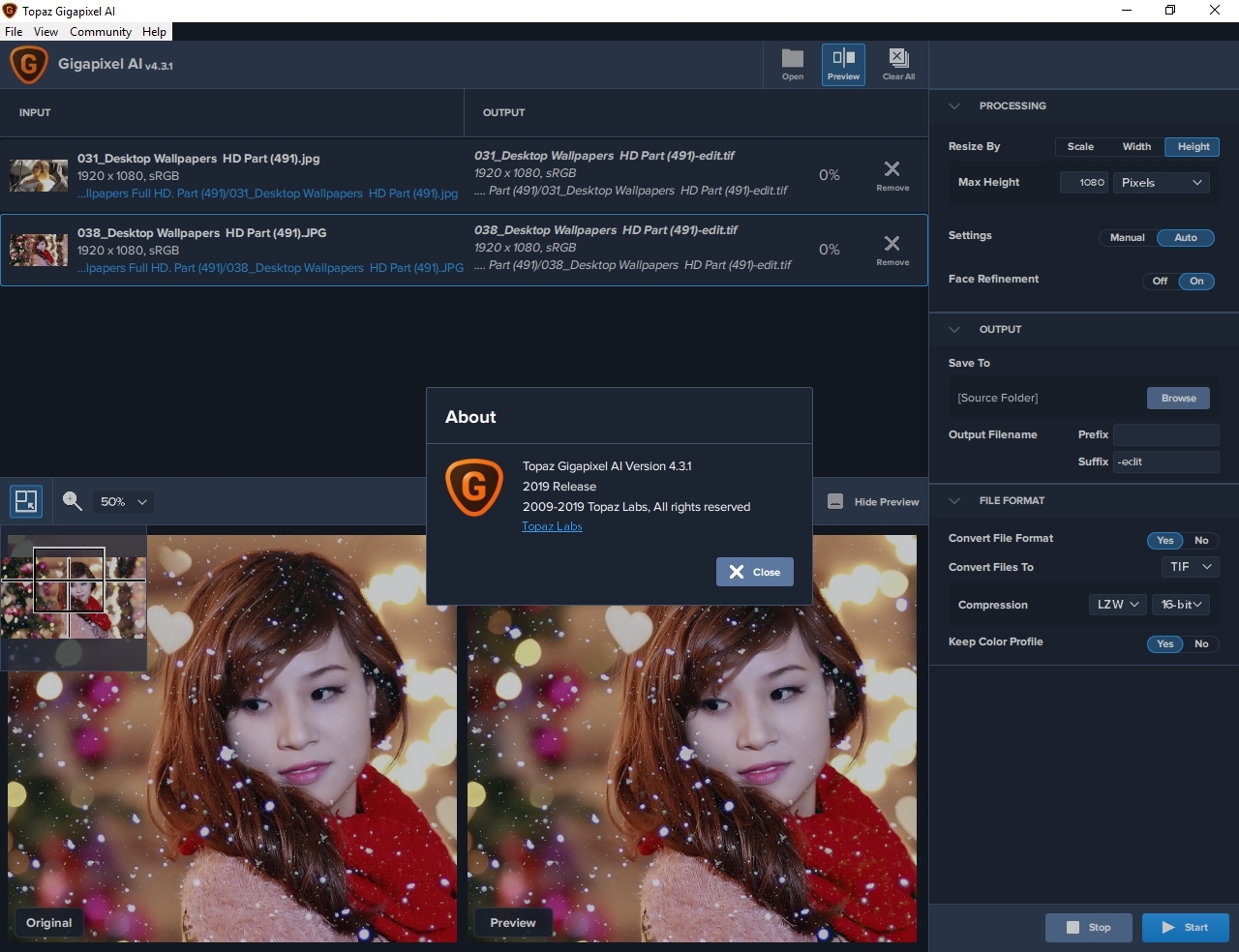Screen dimensions: 1239x952
Task: Select the Width resize tab
Action: [1136, 147]
